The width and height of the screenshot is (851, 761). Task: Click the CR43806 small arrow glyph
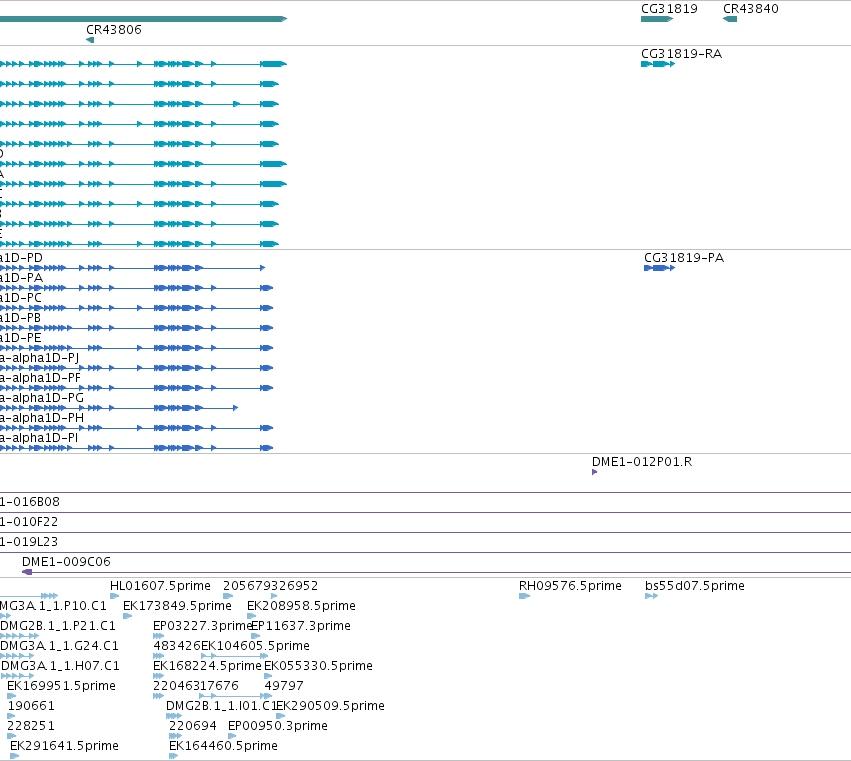90,40
